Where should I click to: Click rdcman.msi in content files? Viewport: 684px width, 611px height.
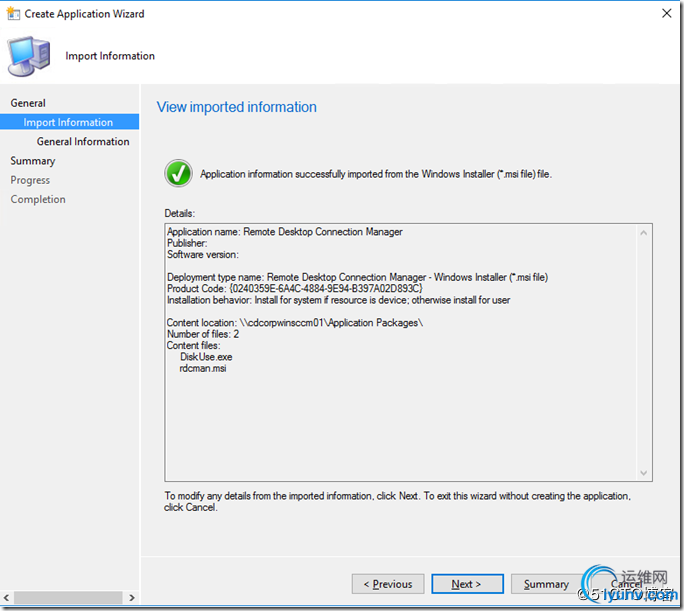pyautogui.click(x=203, y=368)
